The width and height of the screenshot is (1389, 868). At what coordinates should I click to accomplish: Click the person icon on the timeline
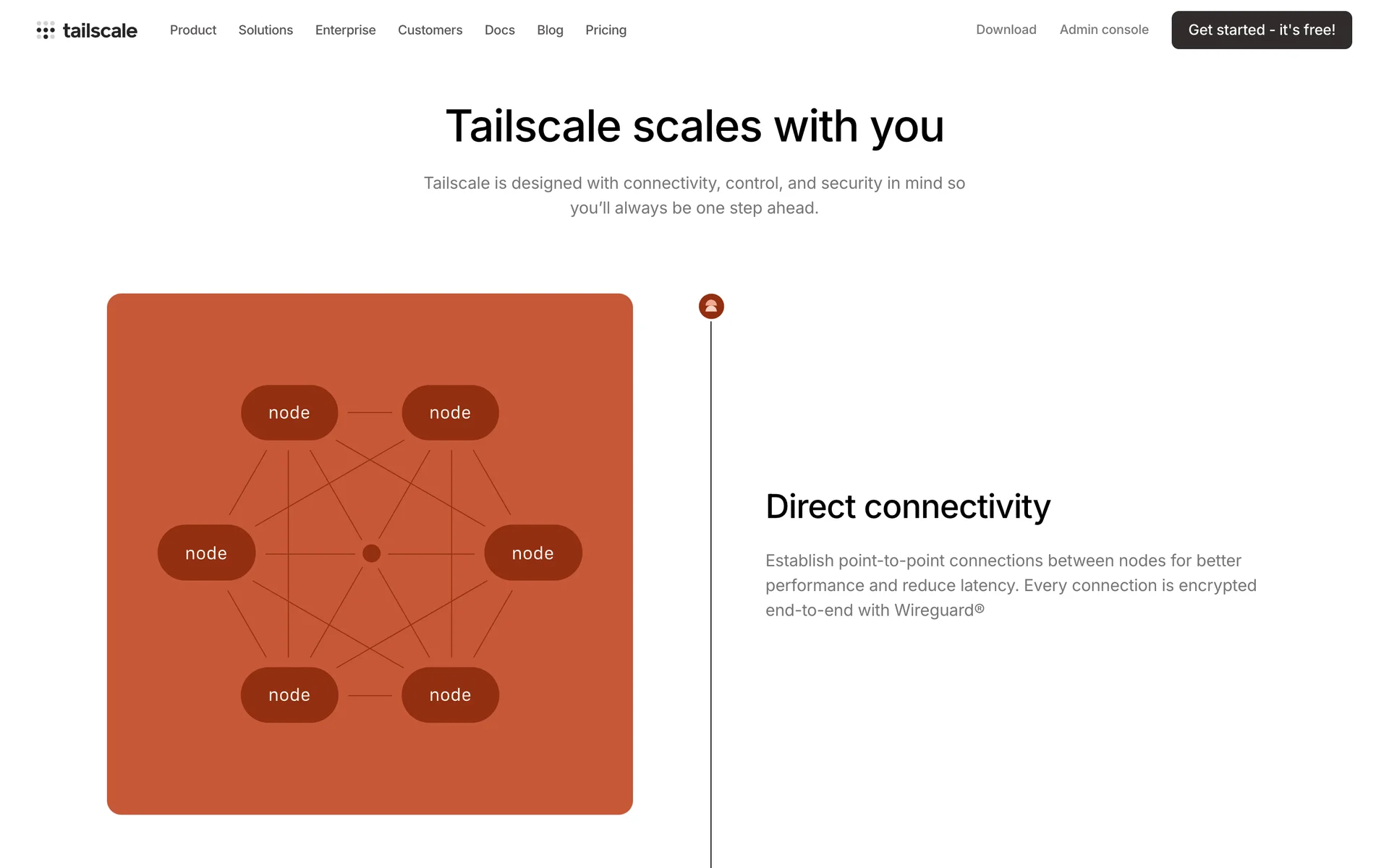[x=711, y=306]
